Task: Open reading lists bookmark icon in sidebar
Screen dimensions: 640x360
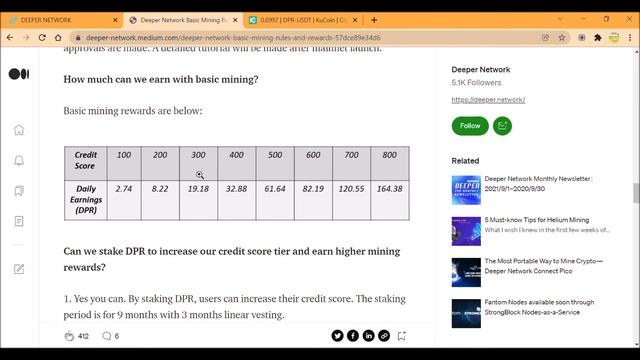Action: [19, 191]
